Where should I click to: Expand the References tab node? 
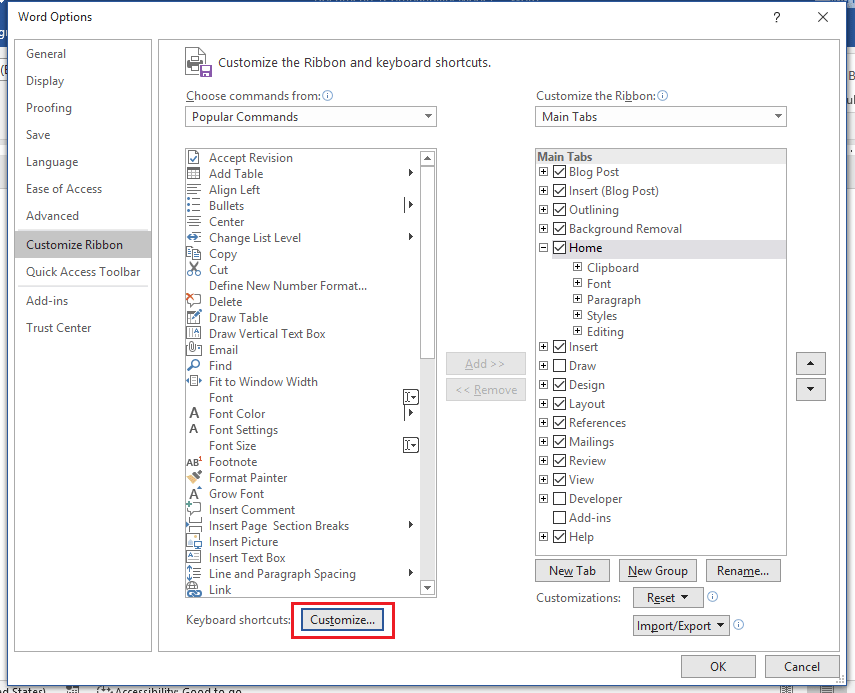(543, 423)
